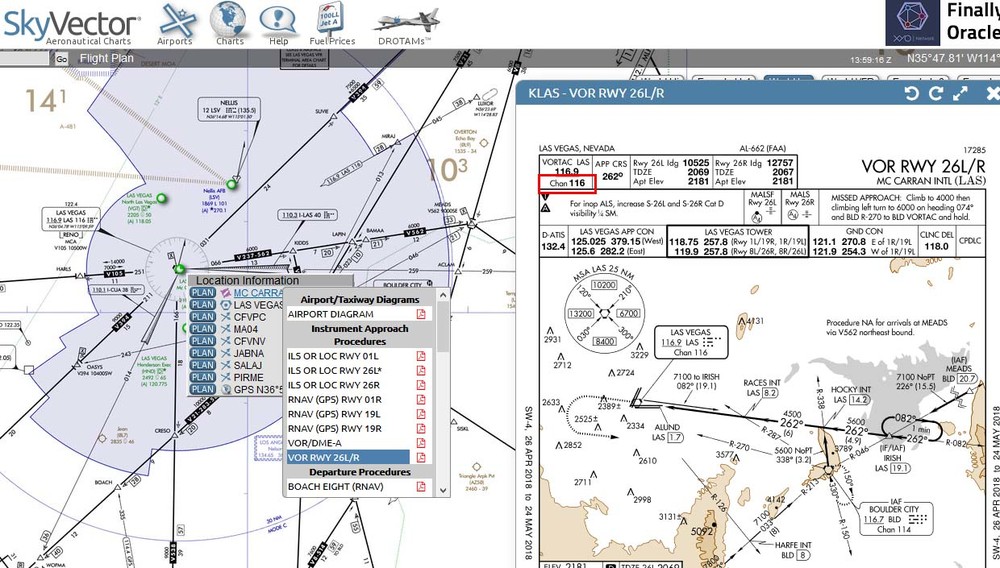Open the MC CARRAN airport link
This screenshot has height=568, width=1000.
(258, 293)
